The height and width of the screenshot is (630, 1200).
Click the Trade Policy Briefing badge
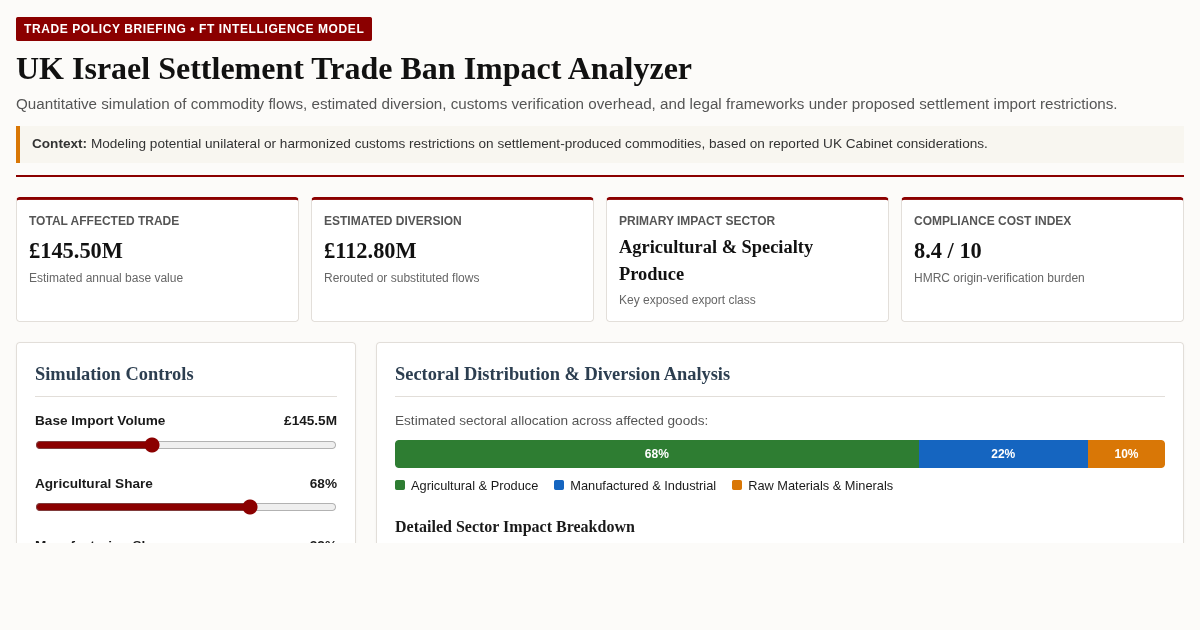coord(194,29)
